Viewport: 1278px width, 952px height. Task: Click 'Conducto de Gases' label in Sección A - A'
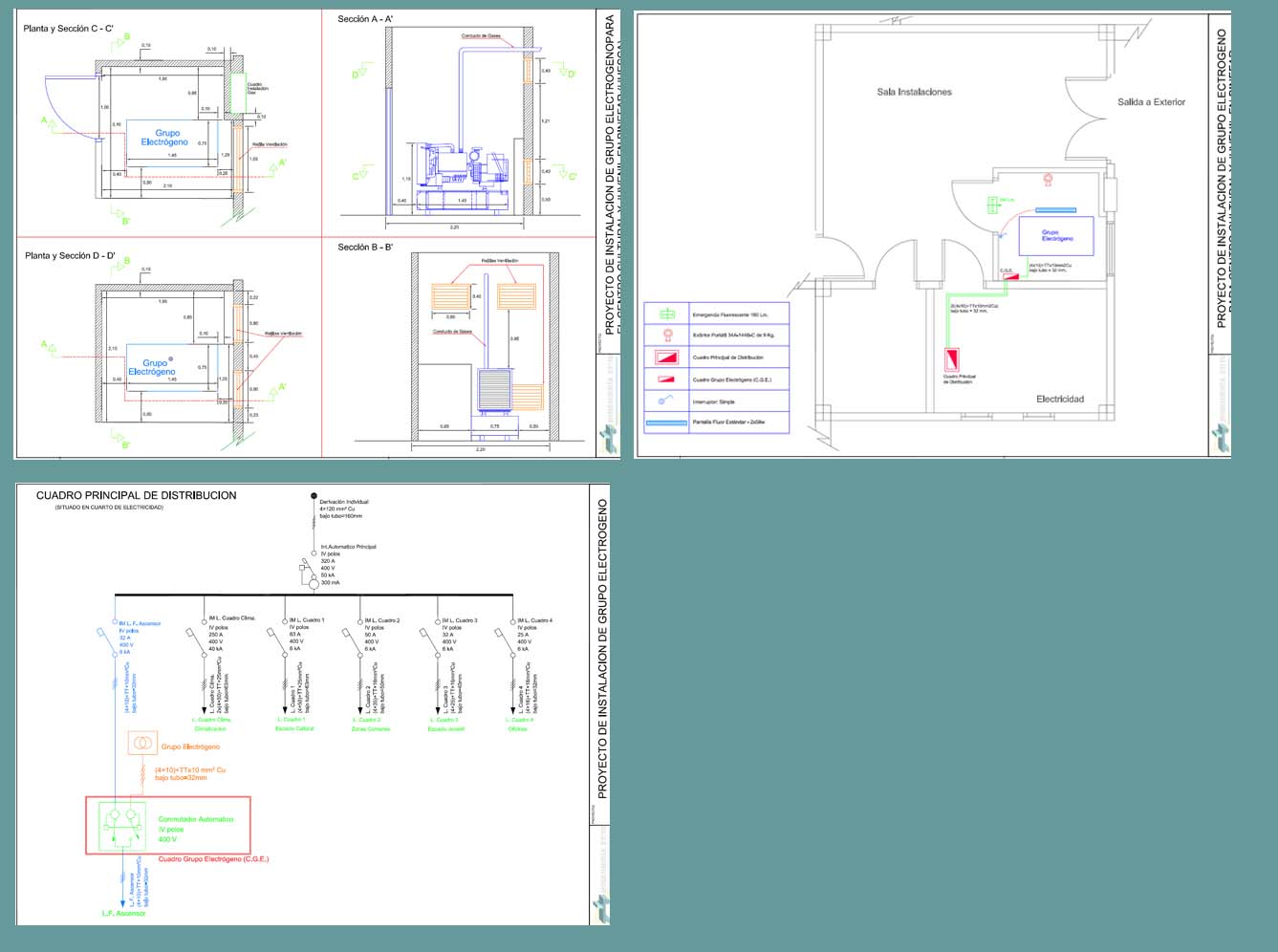coord(481,36)
